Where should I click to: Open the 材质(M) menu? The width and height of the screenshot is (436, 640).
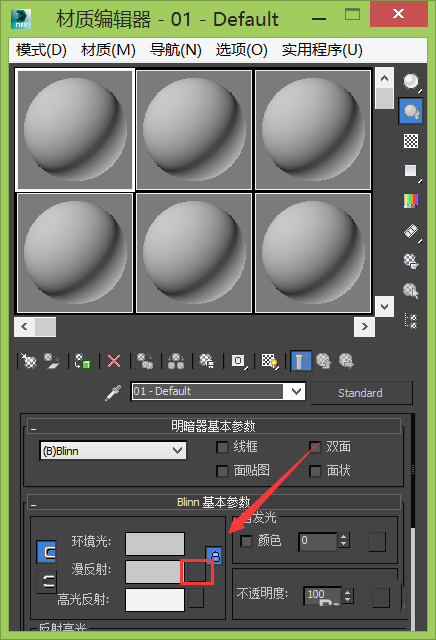[108, 50]
